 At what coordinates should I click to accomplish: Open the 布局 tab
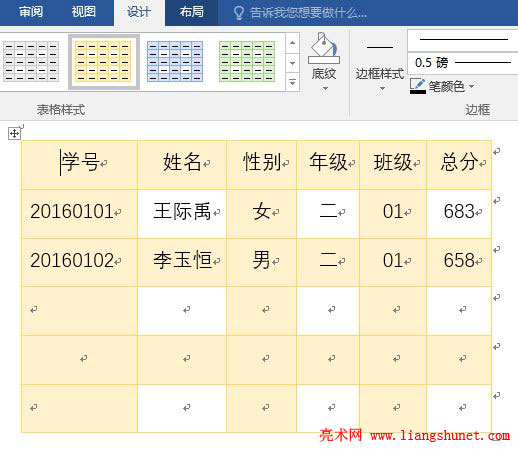coord(191,12)
